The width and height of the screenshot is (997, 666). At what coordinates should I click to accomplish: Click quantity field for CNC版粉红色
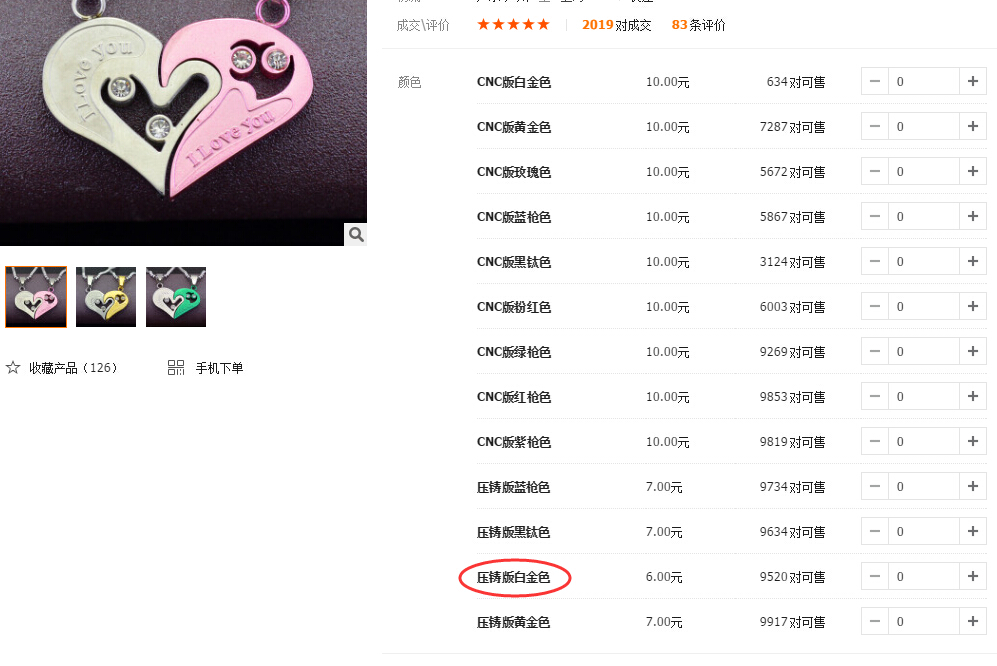pyautogui.click(x=923, y=307)
